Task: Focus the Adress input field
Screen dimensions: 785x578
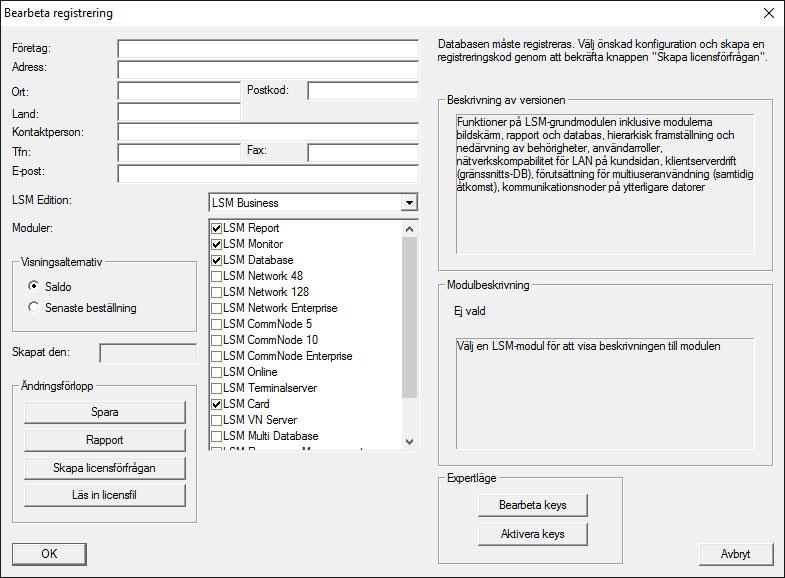Action: click(268, 70)
